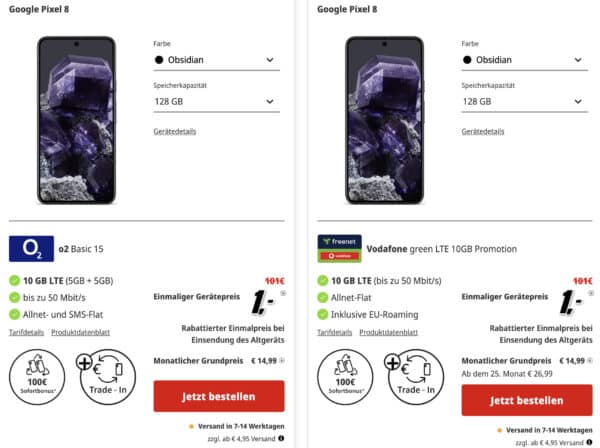The width and height of the screenshot is (600, 448).
Task: Open info icon beside o2 shipping cost
Action: click(x=281, y=438)
